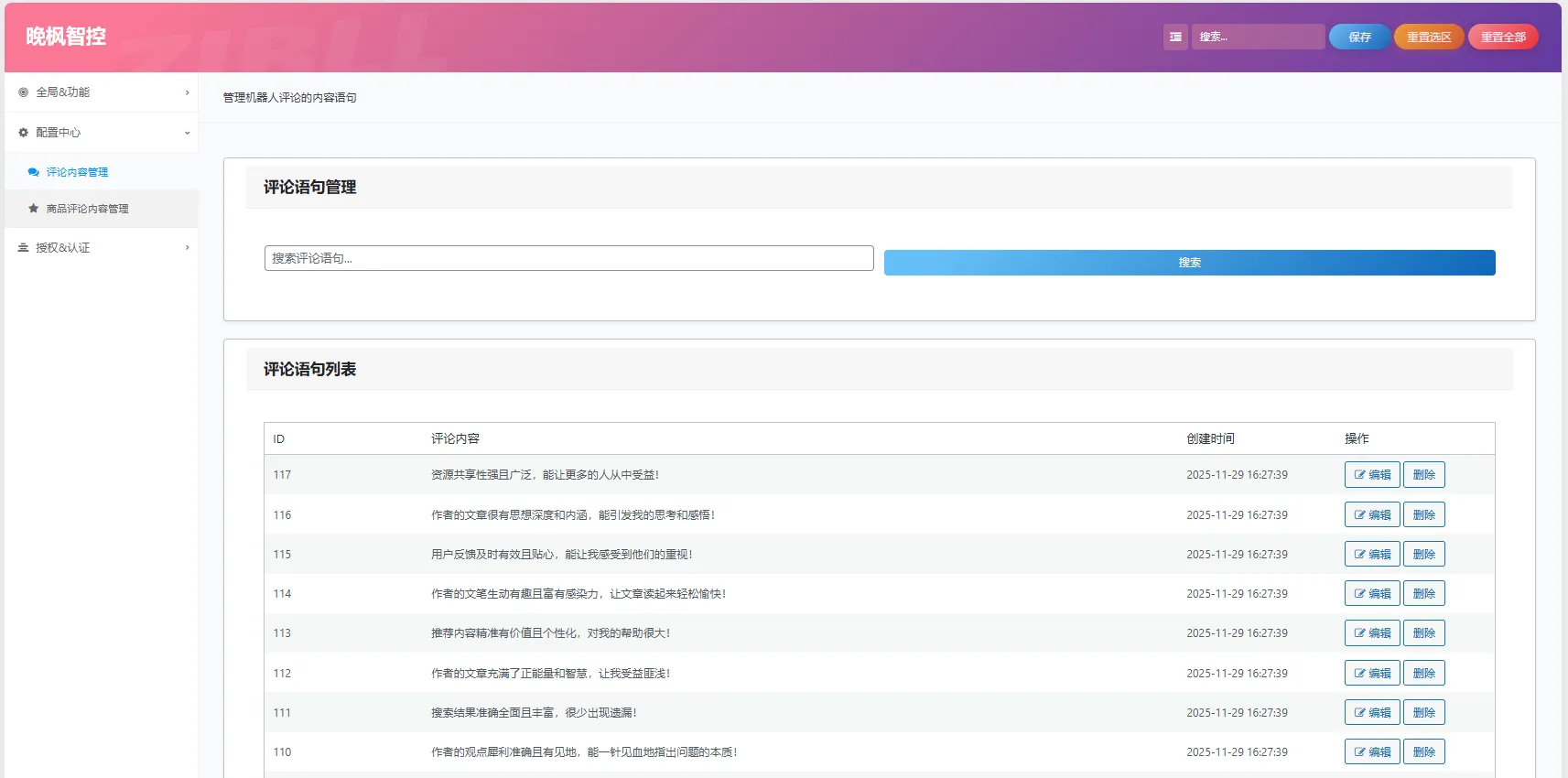This screenshot has height=778, width=1568.
Task: Click the blue 搜索 button
Action: (1189, 263)
